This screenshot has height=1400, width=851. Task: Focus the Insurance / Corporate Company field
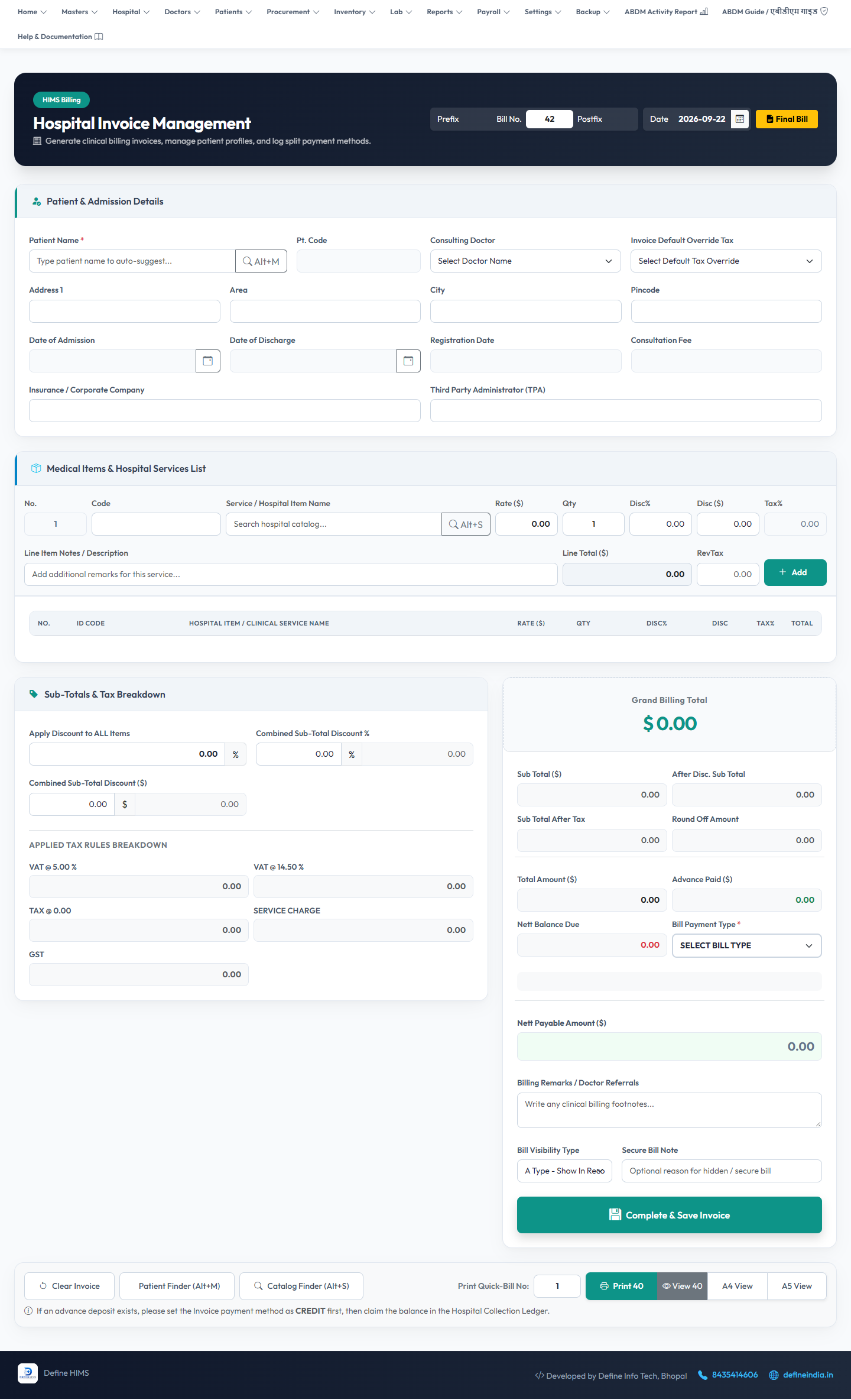(x=225, y=411)
